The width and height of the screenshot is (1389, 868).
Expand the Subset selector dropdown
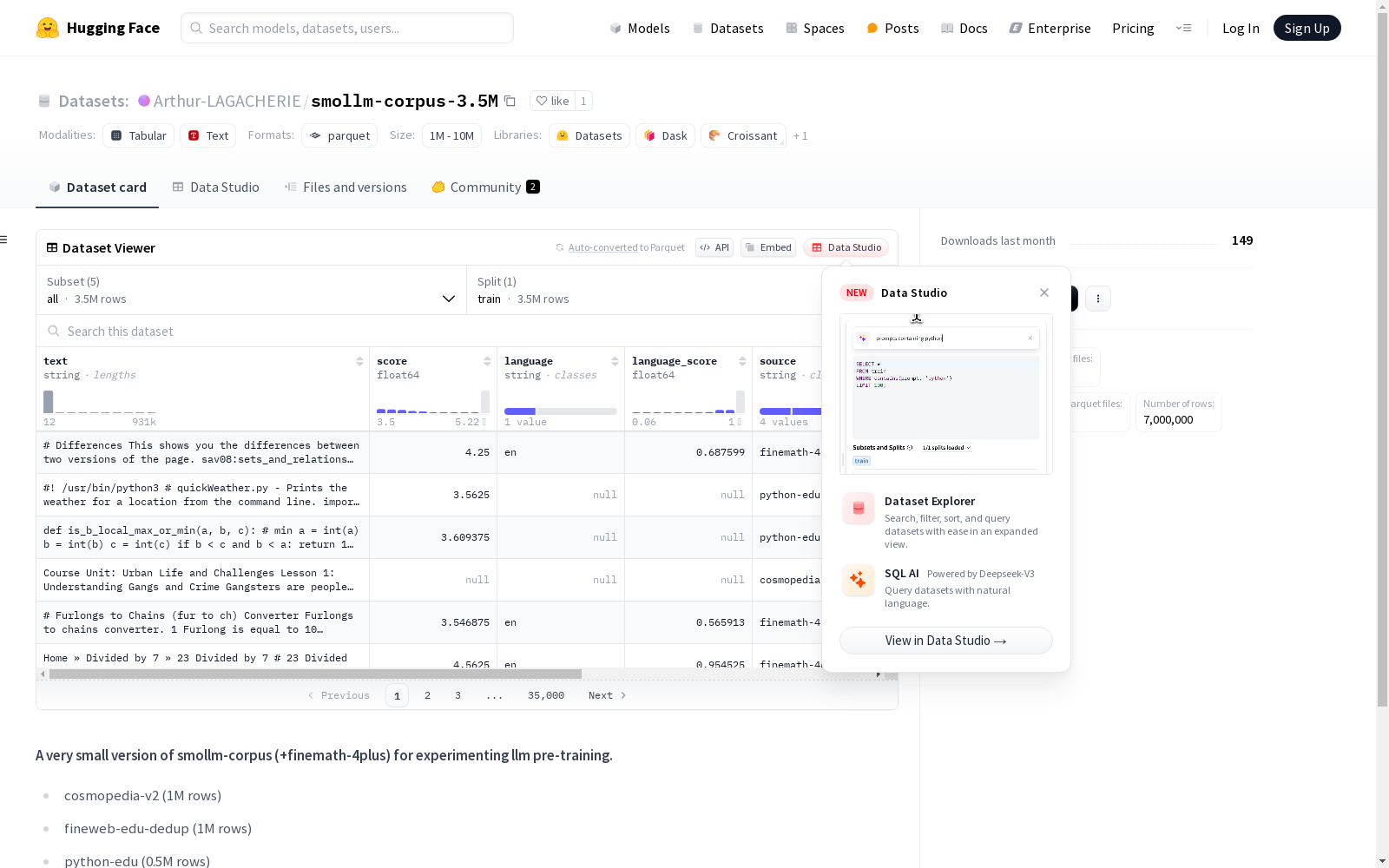pos(252,290)
